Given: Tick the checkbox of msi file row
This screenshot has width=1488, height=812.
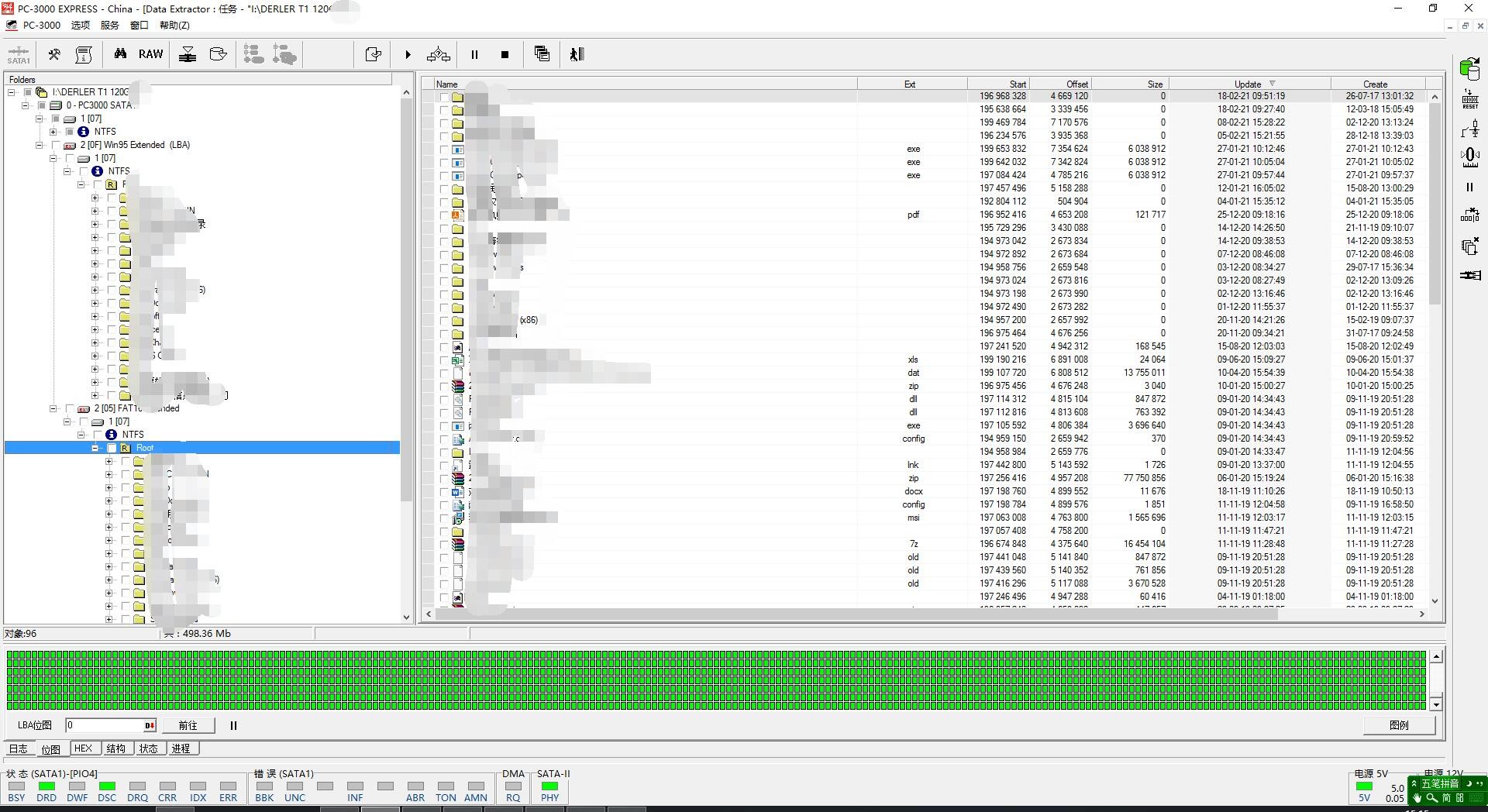Looking at the screenshot, I should 444,518.
